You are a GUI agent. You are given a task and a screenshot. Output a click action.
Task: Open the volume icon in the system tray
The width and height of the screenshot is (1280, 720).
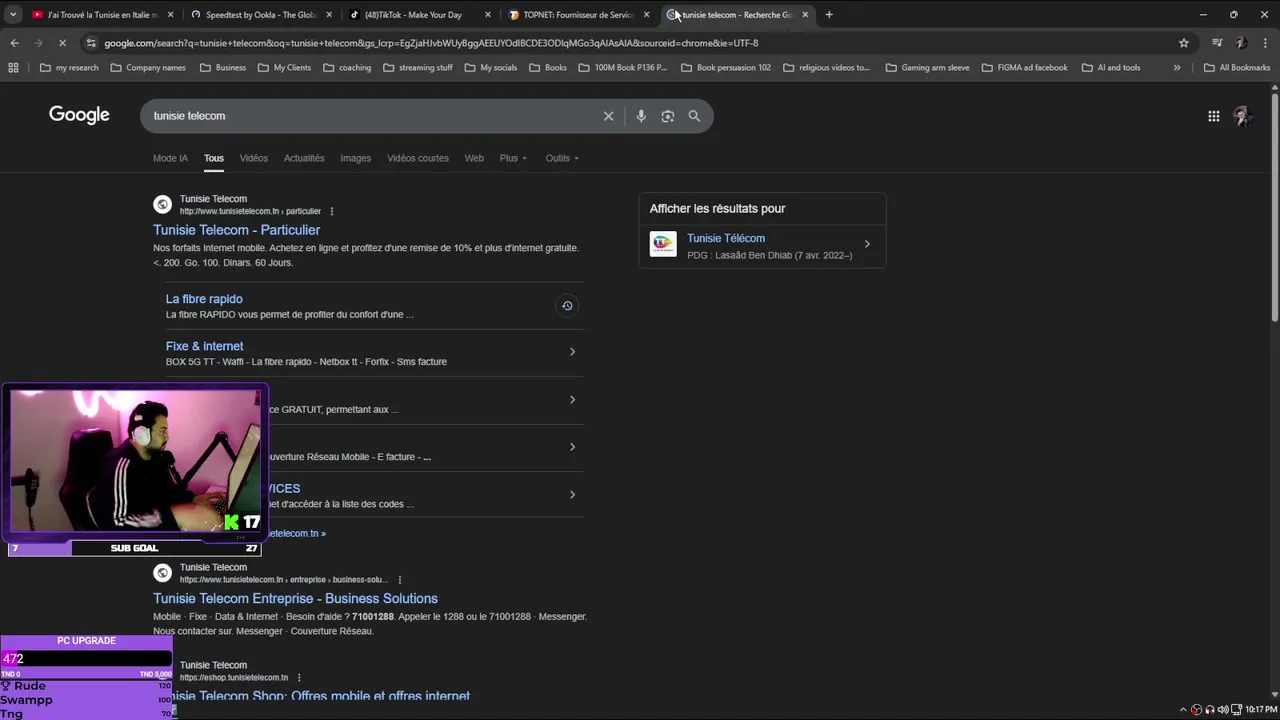(x=1223, y=710)
